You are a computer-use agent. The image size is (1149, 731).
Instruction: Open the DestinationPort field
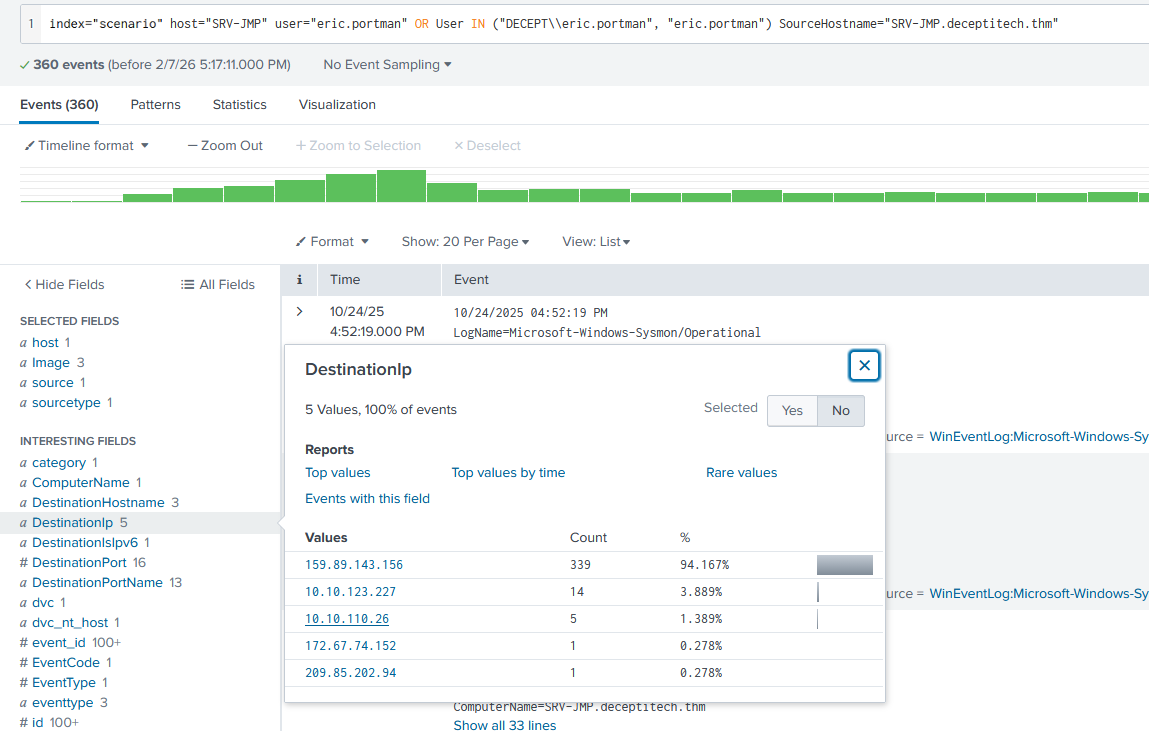click(79, 563)
